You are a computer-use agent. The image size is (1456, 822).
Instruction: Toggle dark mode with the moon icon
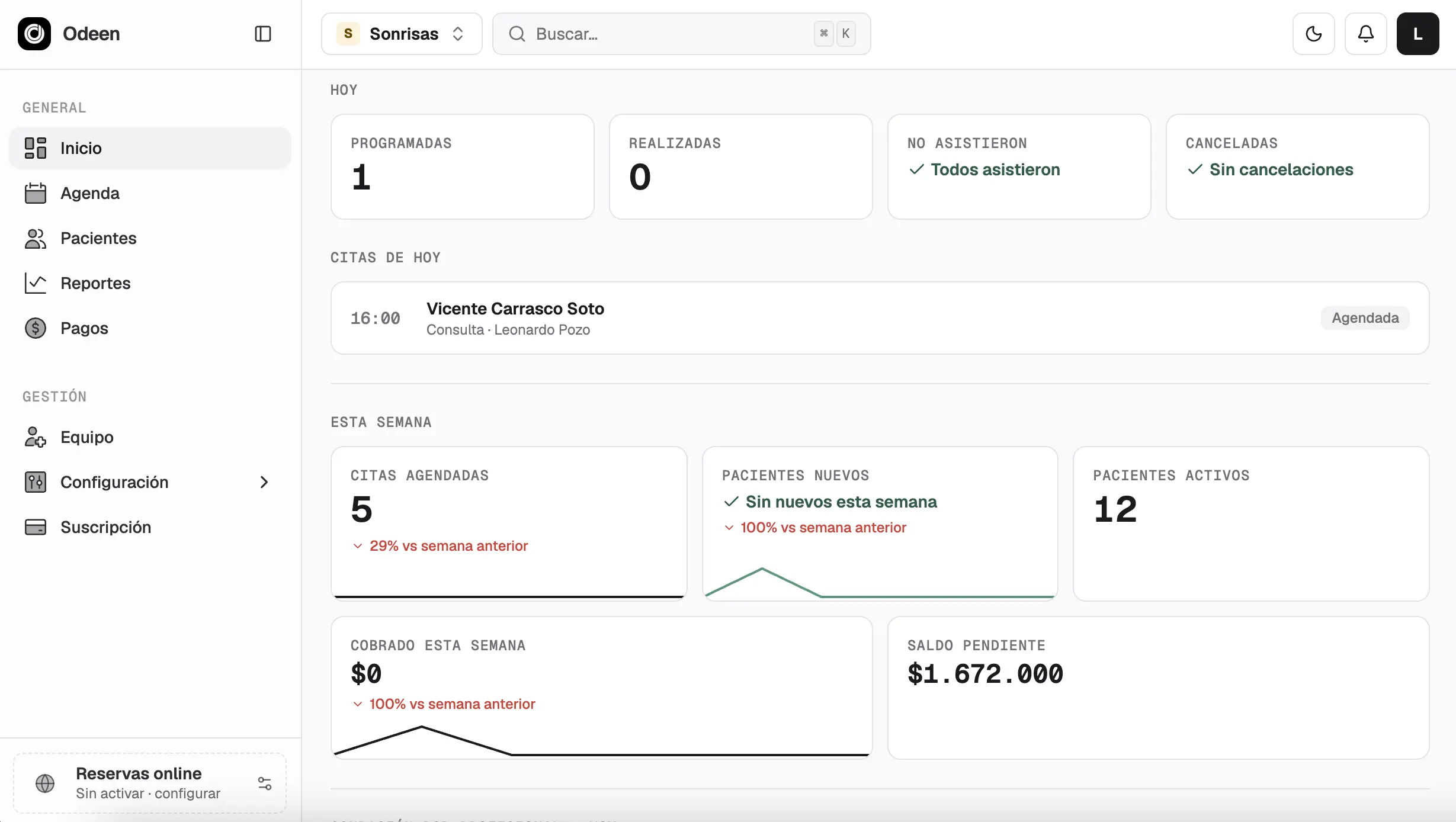[x=1313, y=34]
